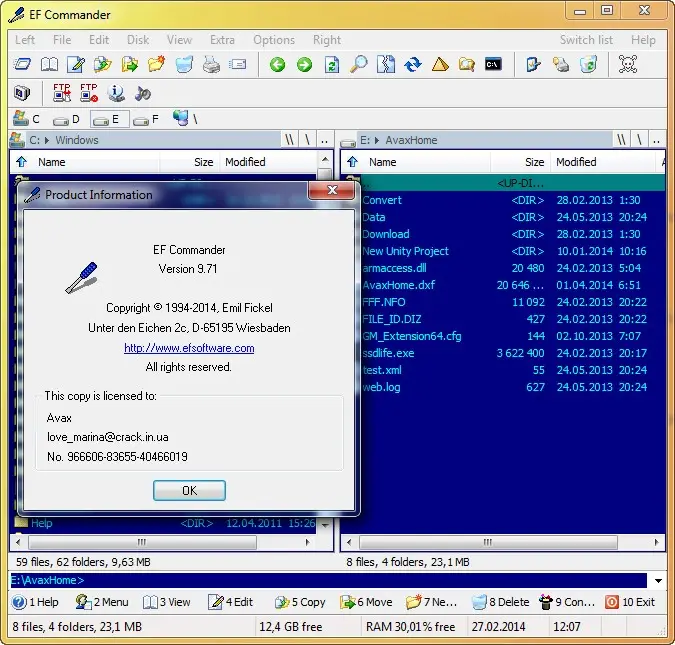Go forward with the green right arrow
This screenshot has height=645, width=675.
click(304, 65)
